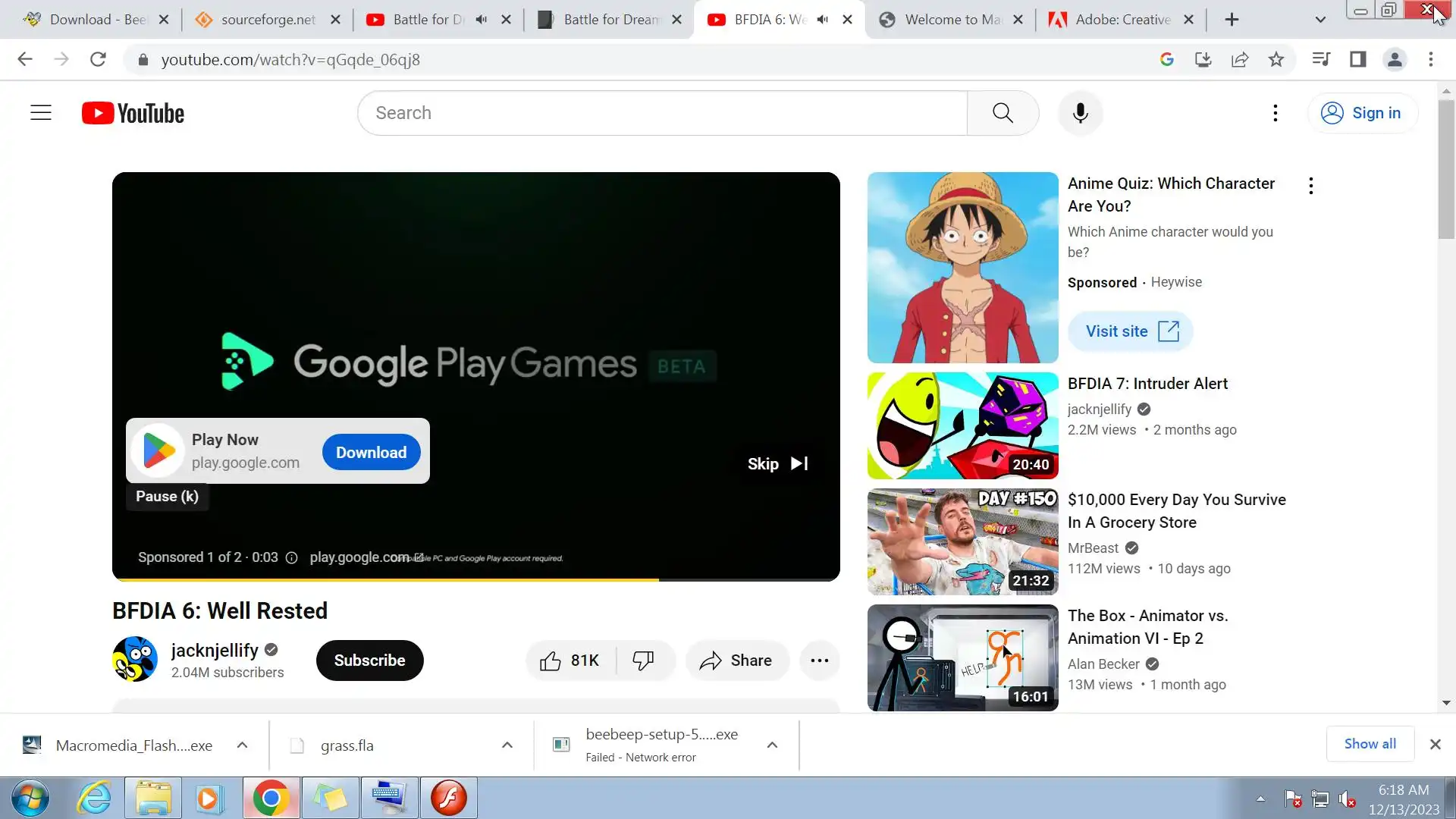Click the ad info circle icon
The height and width of the screenshot is (819, 1456).
click(x=291, y=558)
